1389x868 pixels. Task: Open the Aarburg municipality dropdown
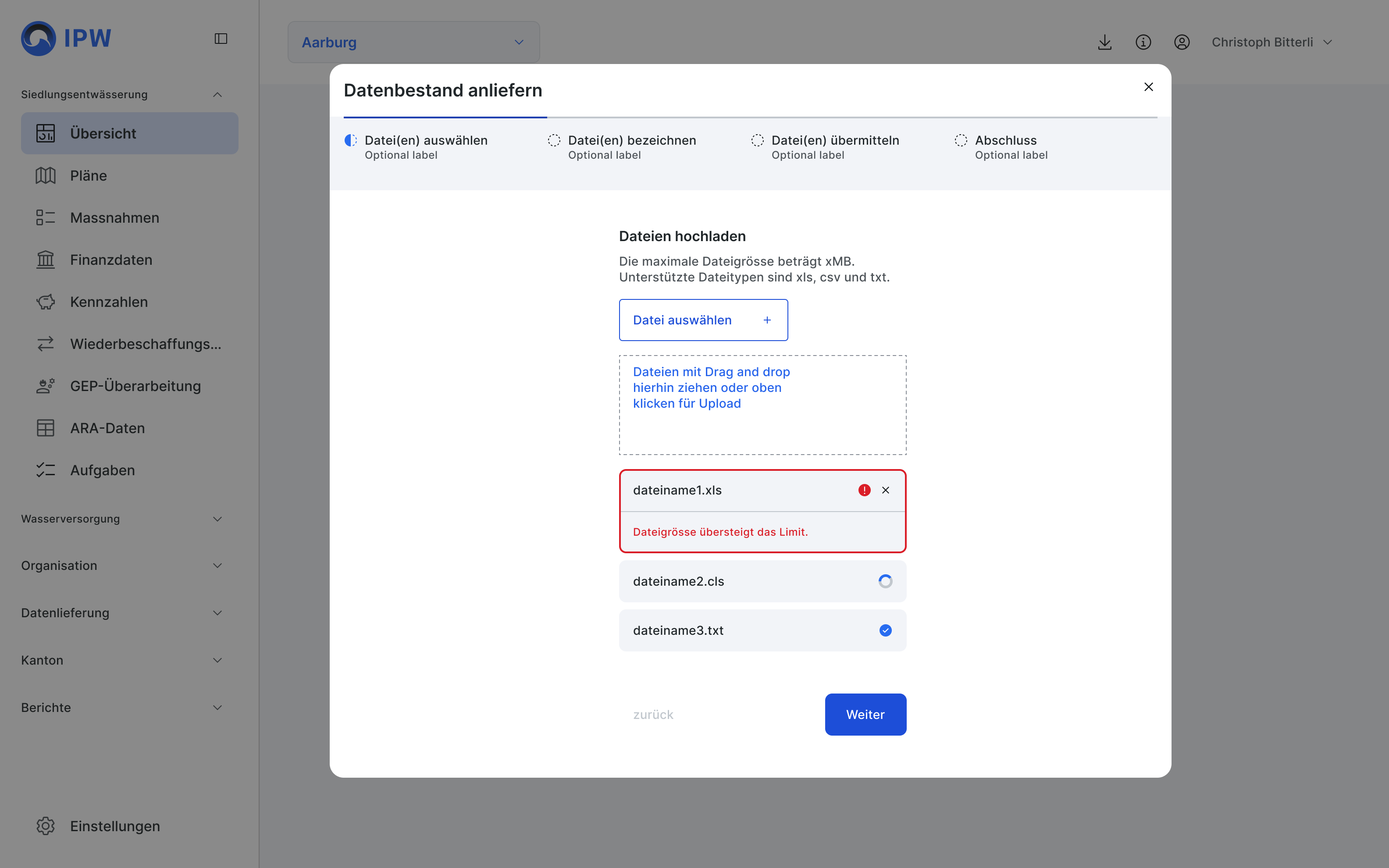coord(413,42)
